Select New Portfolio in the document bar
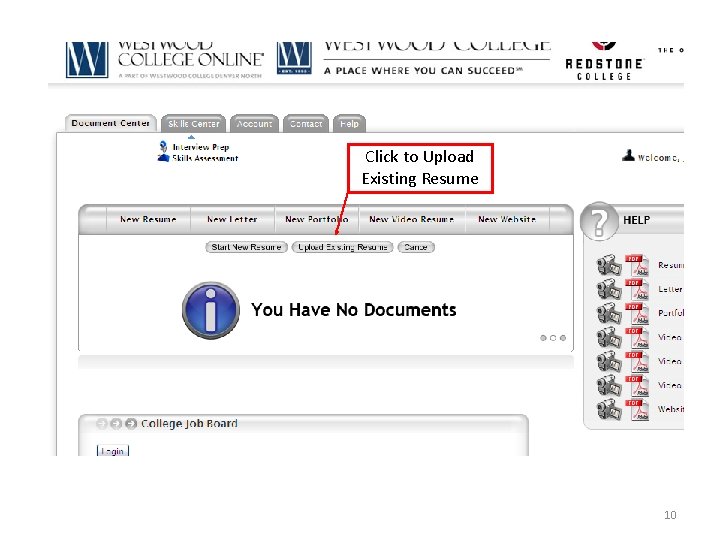The width and height of the screenshot is (720, 540). tap(317, 219)
